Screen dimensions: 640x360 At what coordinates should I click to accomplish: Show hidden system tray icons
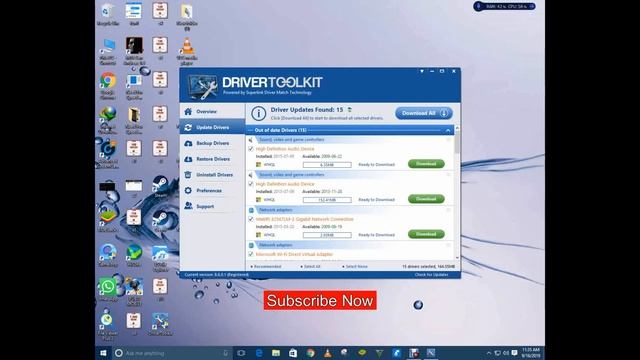coord(489,353)
